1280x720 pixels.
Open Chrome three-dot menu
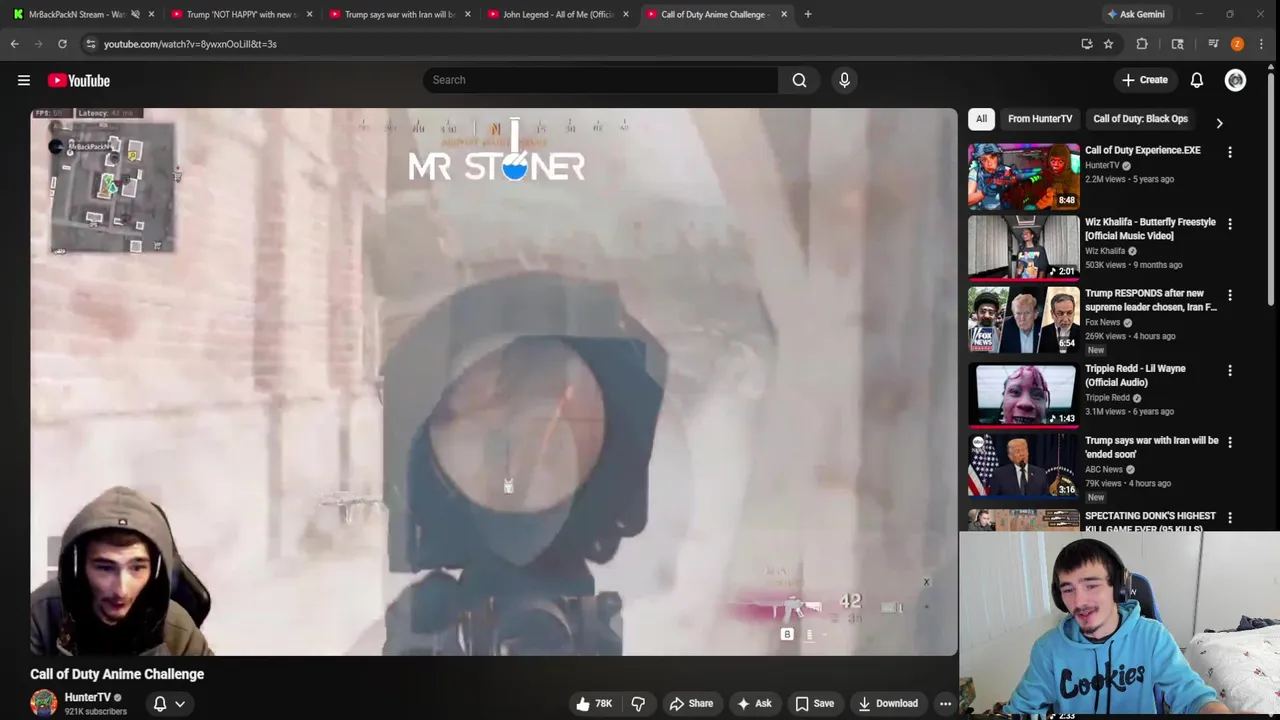pyautogui.click(x=1262, y=44)
